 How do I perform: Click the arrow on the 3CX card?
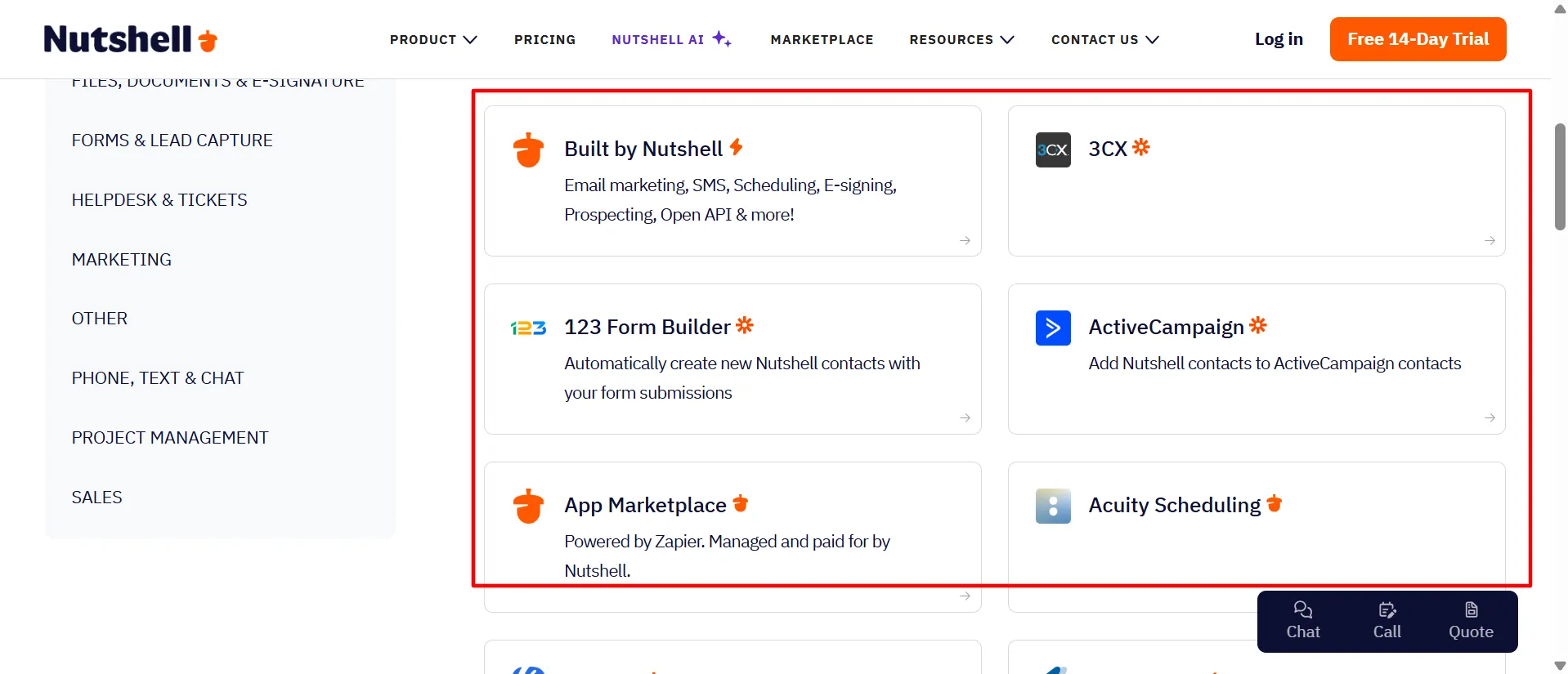coord(1490,240)
